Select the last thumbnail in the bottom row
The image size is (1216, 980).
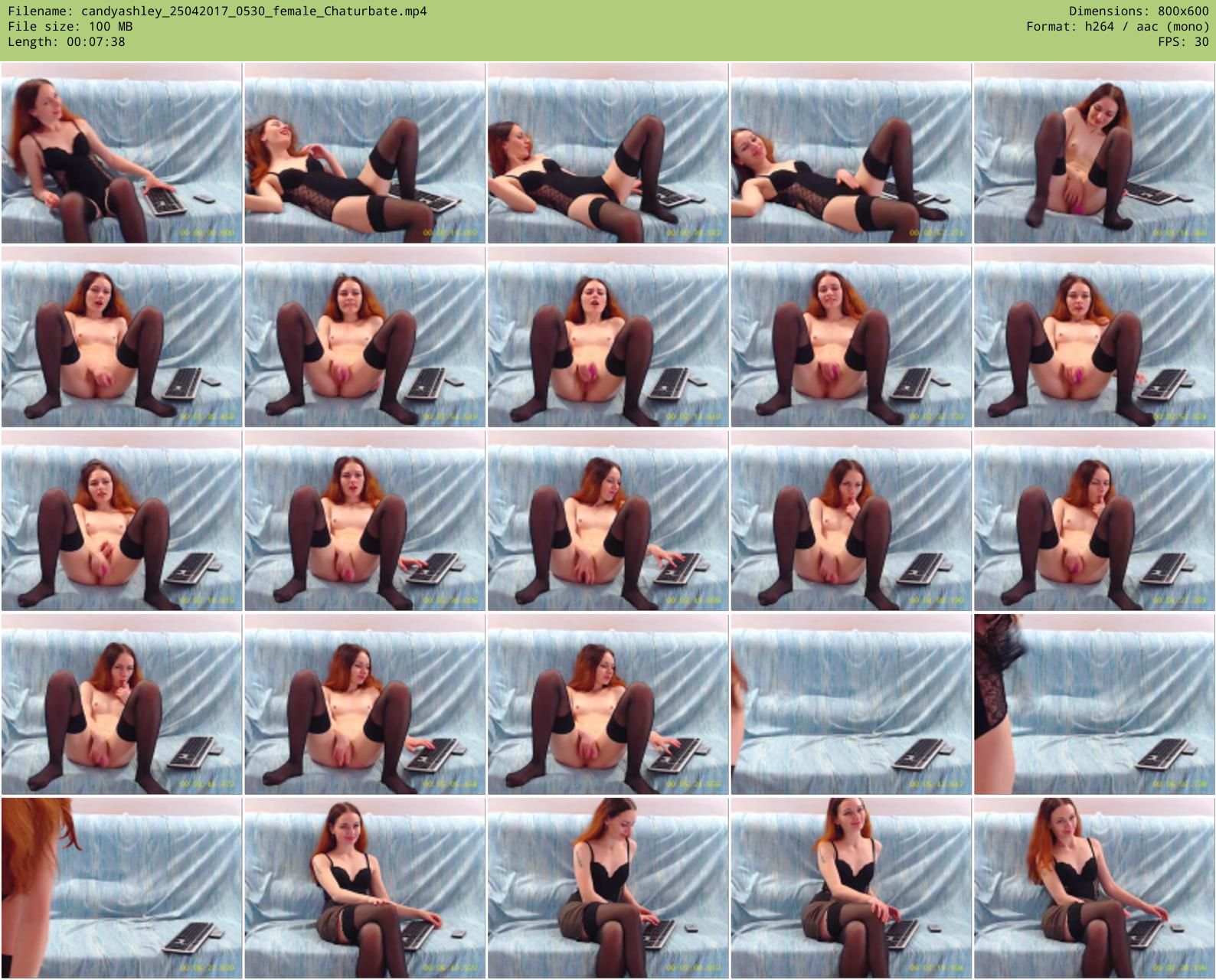click(x=1094, y=888)
